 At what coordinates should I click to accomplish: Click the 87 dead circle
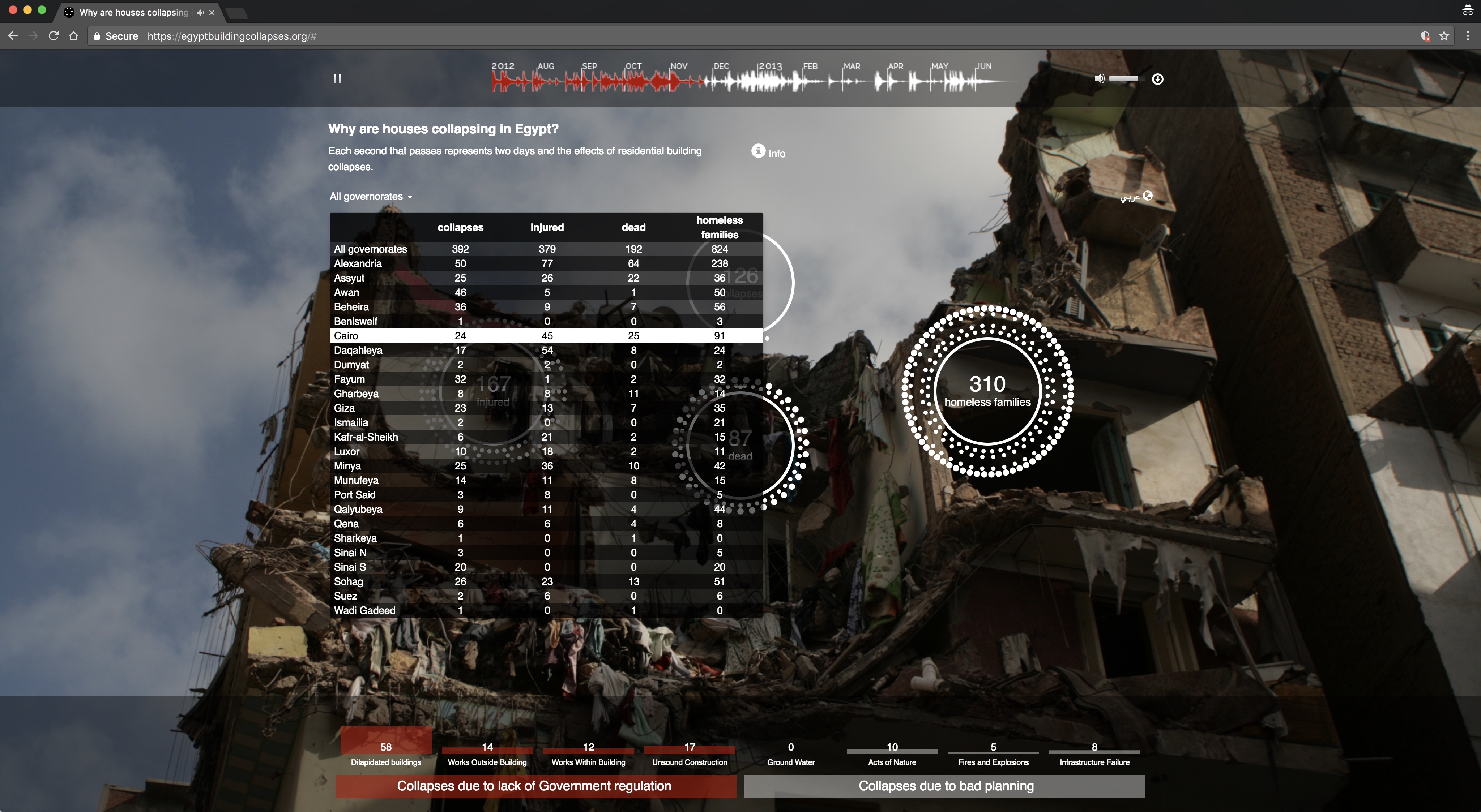pos(740,445)
